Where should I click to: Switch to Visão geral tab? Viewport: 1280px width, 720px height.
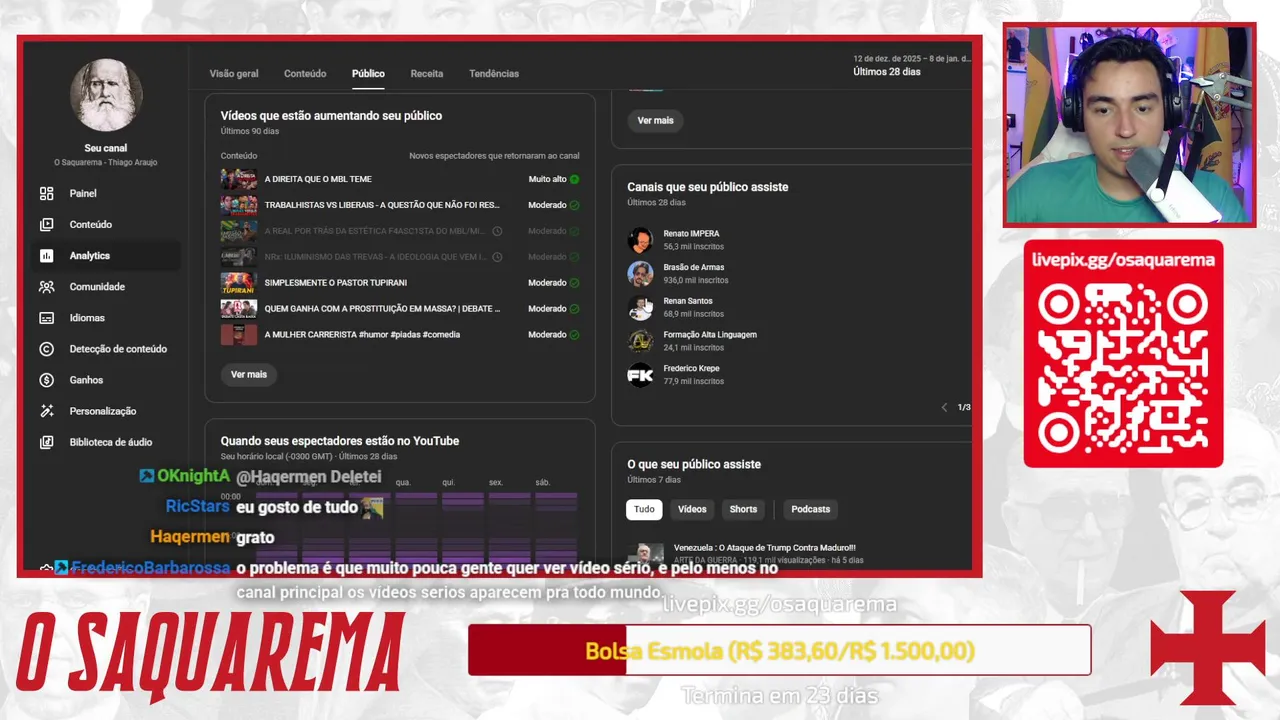234,73
